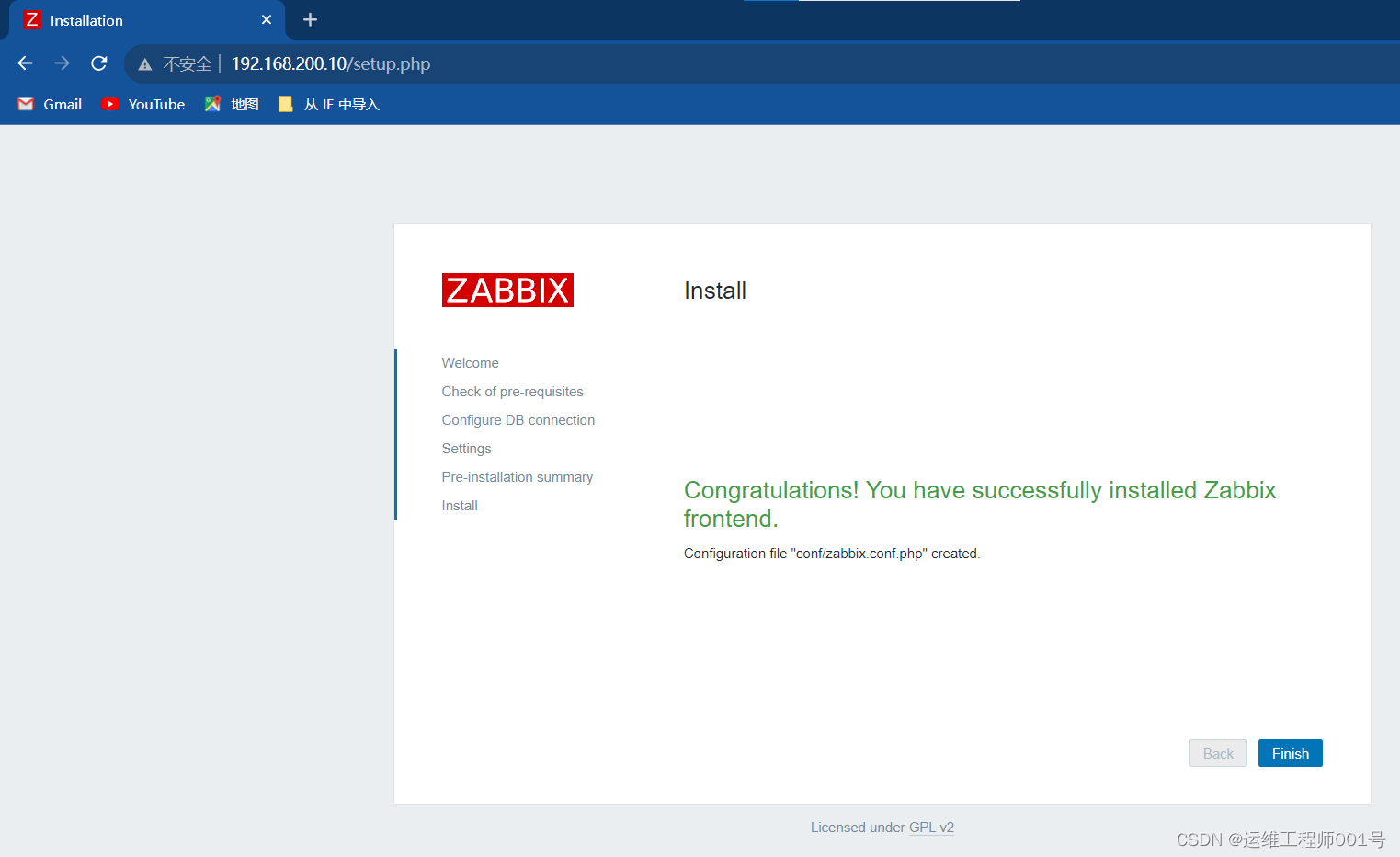This screenshot has height=857, width=1400.
Task: Select the Settings step in sidebar
Action: click(466, 449)
